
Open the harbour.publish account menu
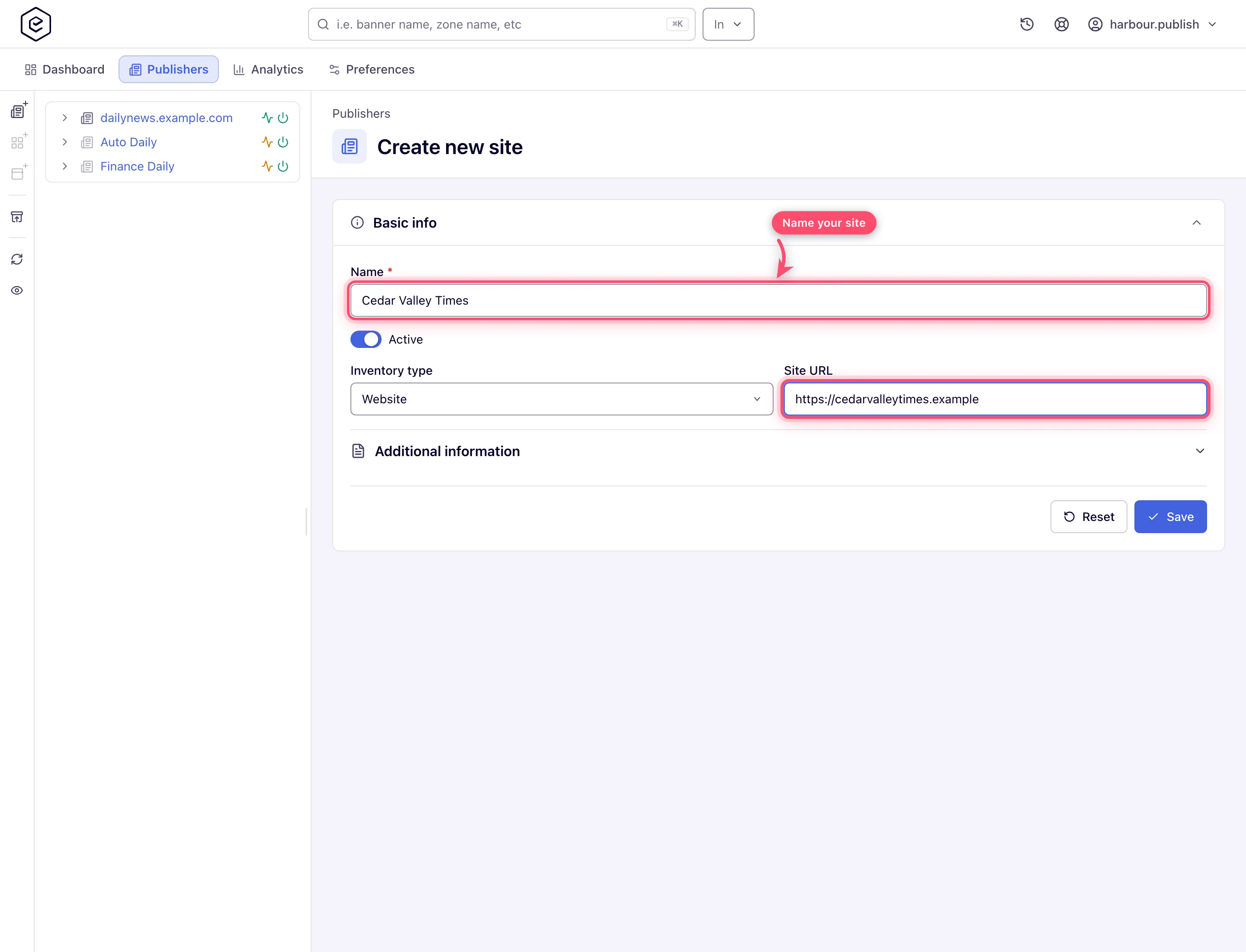pos(1152,24)
